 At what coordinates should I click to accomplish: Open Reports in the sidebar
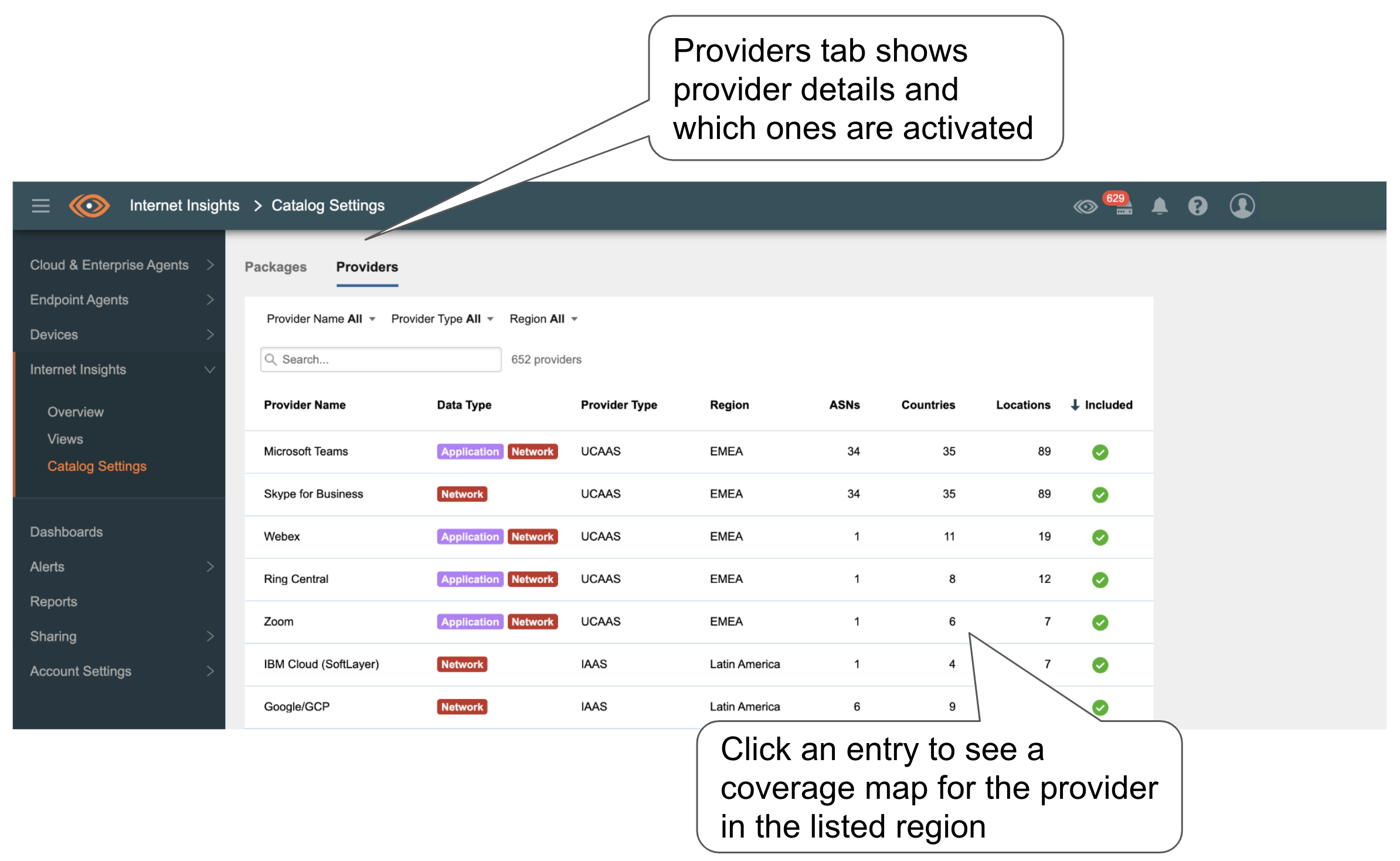pyautogui.click(x=53, y=601)
